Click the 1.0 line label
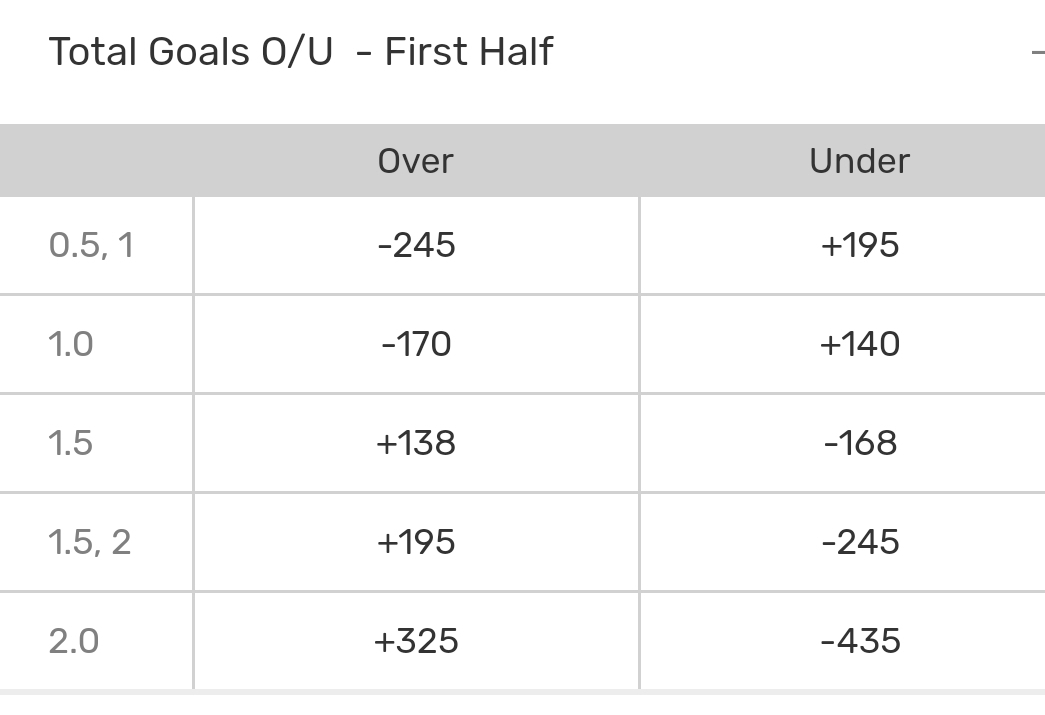 click(x=71, y=344)
